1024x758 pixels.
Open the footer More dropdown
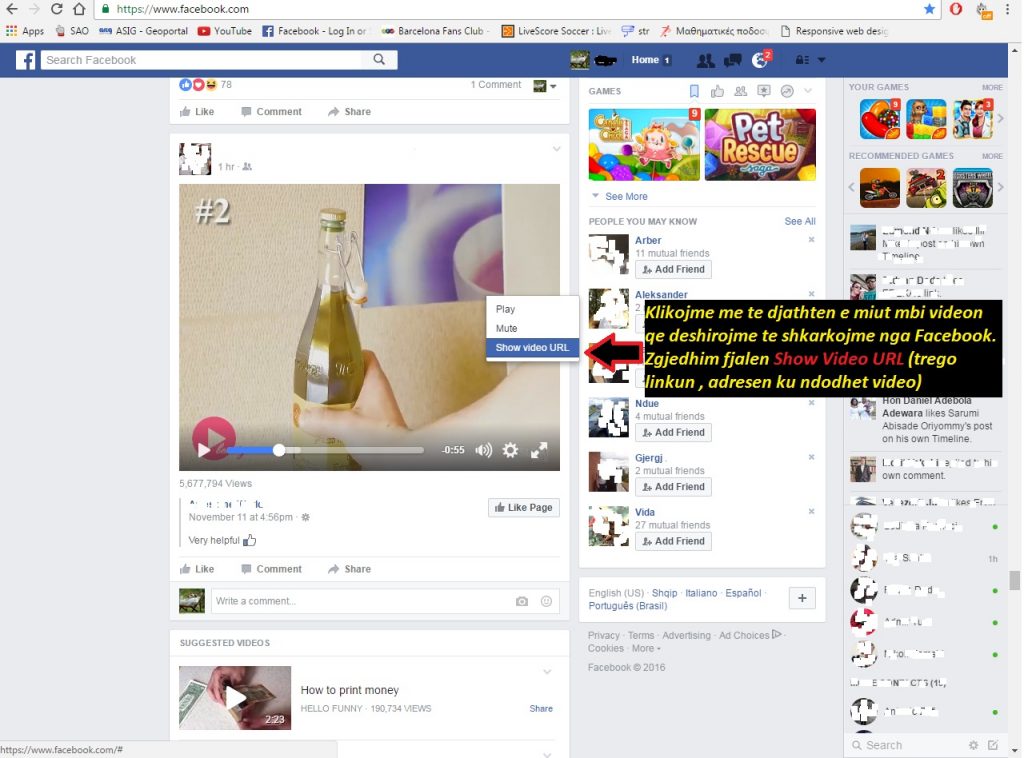pyautogui.click(x=646, y=648)
